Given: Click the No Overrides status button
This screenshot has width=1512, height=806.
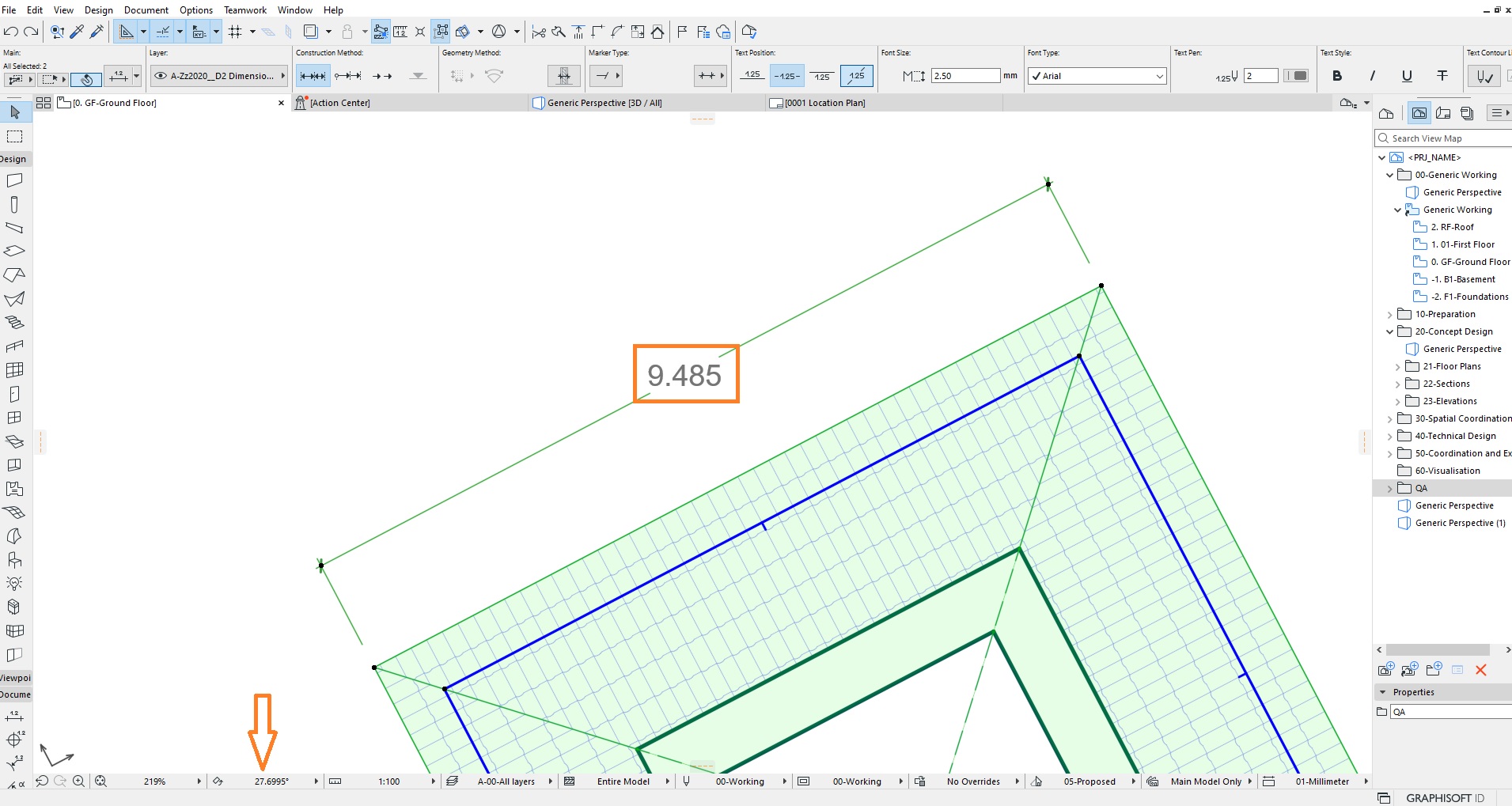Looking at the screenshot, I should coord(973,781).
